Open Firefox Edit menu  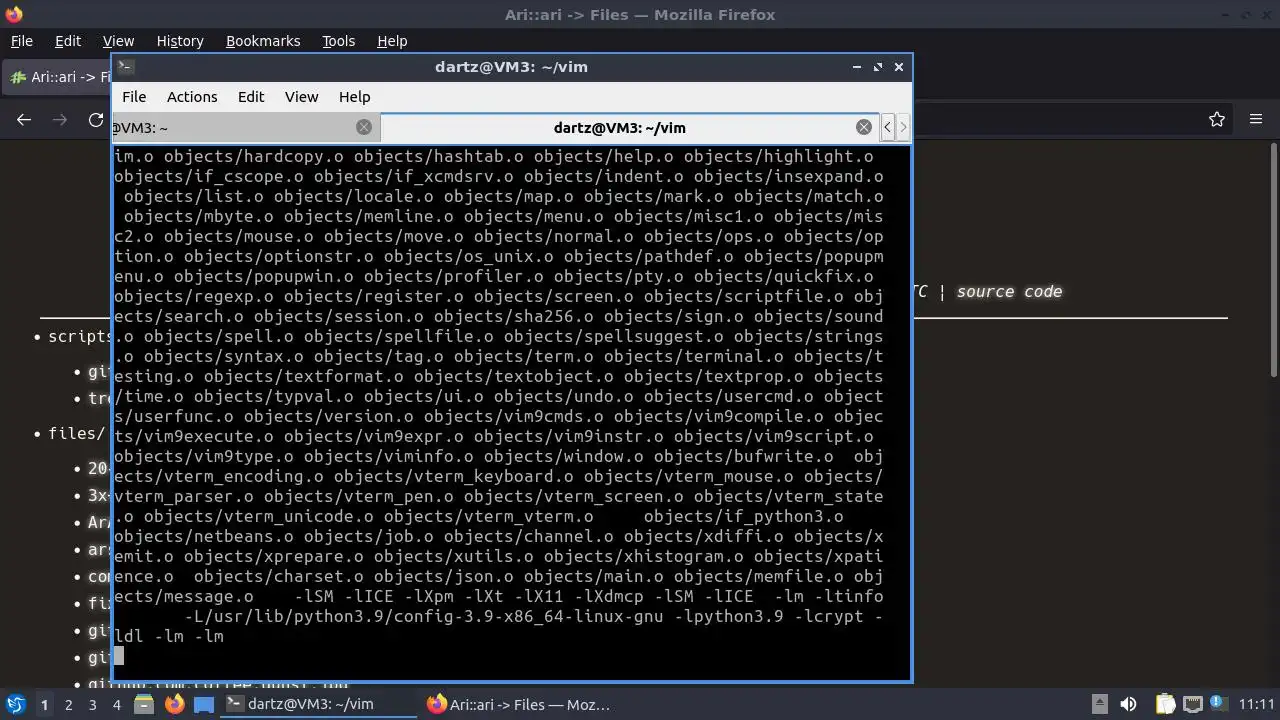pos(68,41)
